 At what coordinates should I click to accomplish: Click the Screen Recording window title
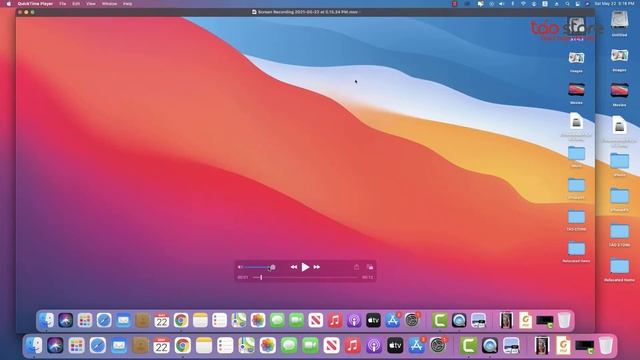coord(308,12)
